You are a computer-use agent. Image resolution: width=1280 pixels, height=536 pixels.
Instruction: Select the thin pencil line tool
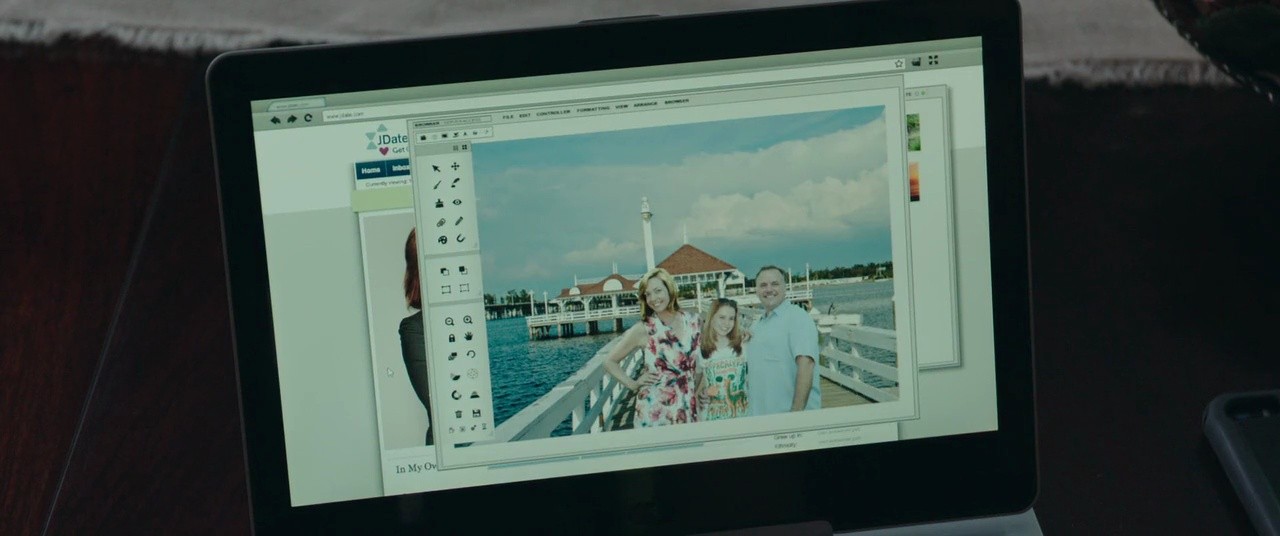point(437,184)
